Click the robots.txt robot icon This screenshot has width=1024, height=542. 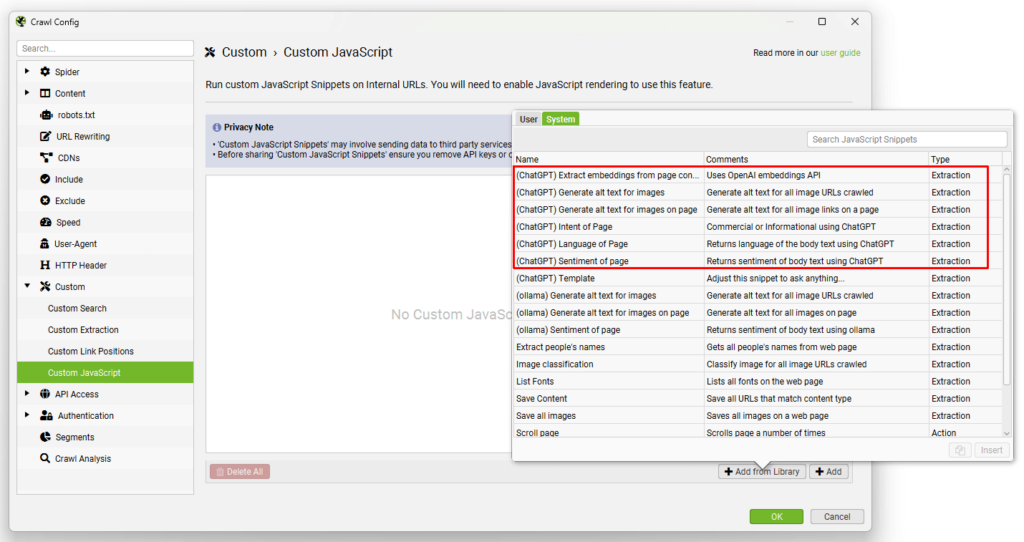(45, 115)
